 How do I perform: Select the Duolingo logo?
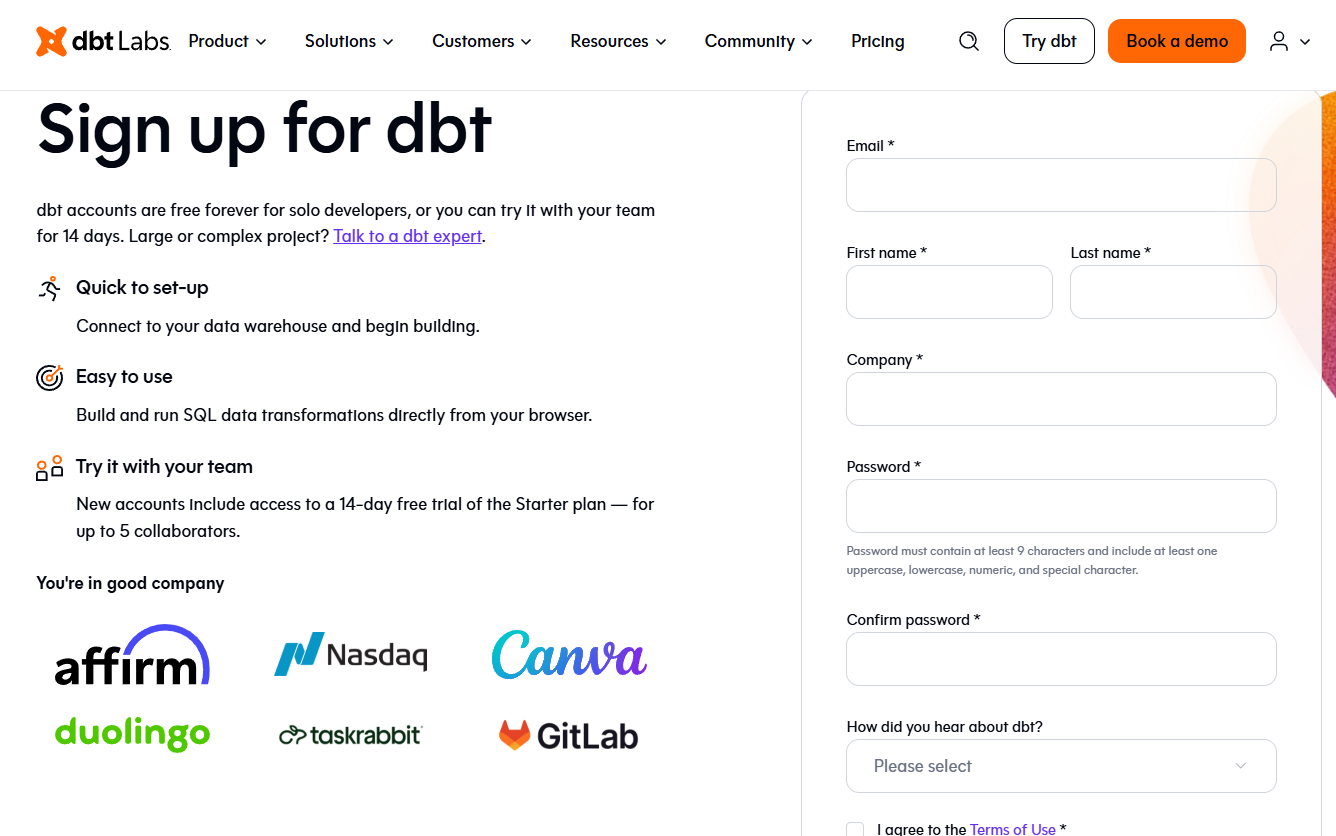132,734
